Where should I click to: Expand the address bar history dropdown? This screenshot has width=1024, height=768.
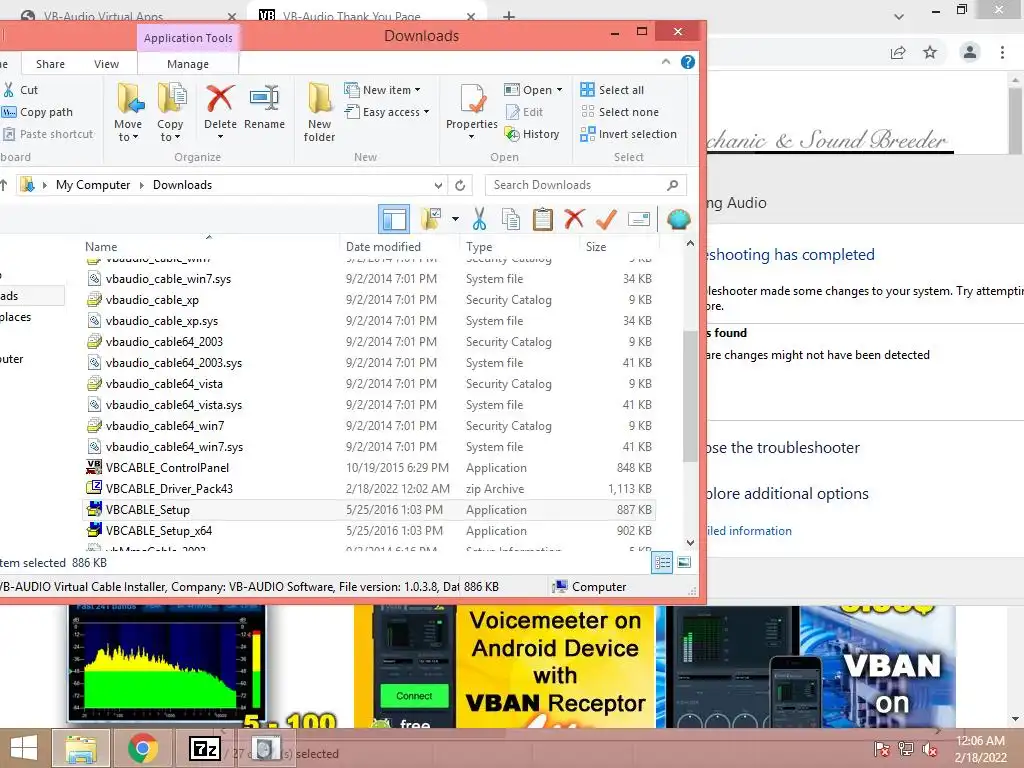pos(438,185)
